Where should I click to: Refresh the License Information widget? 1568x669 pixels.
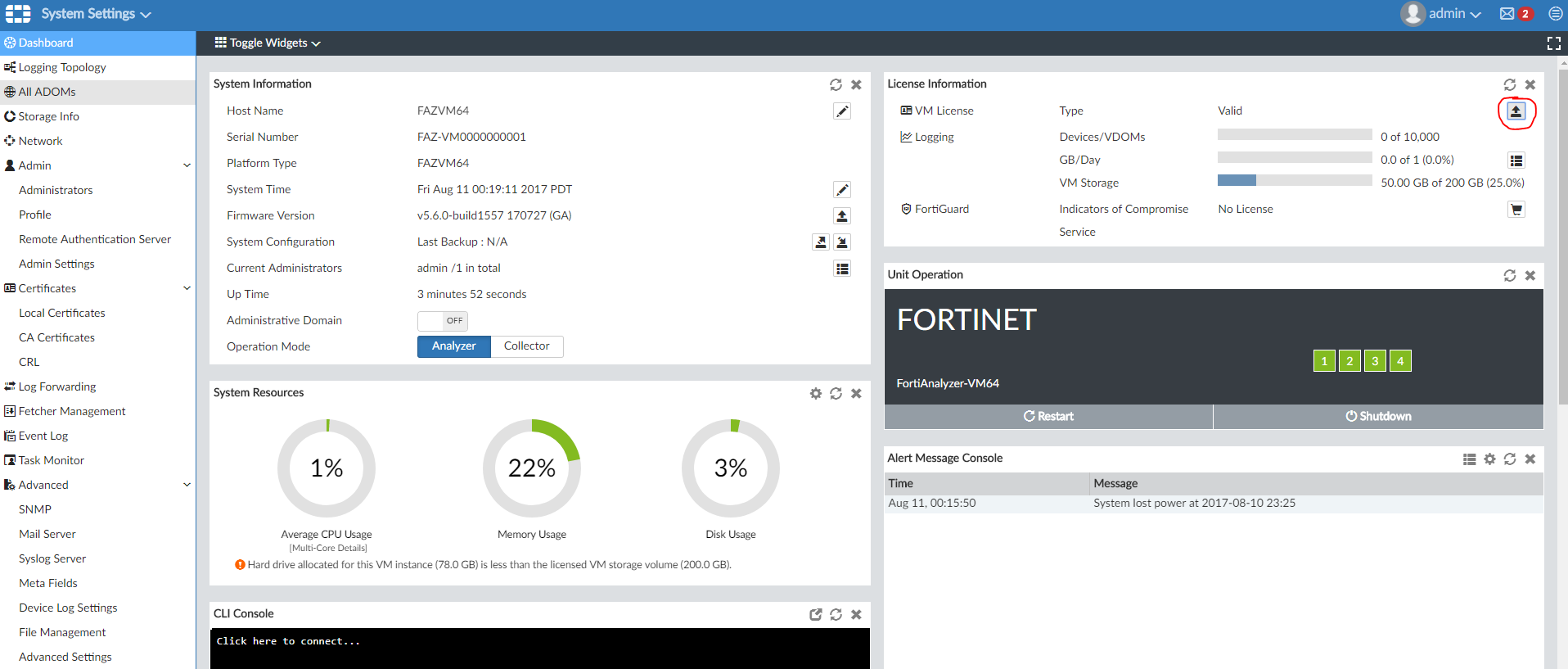[1510, 84]
